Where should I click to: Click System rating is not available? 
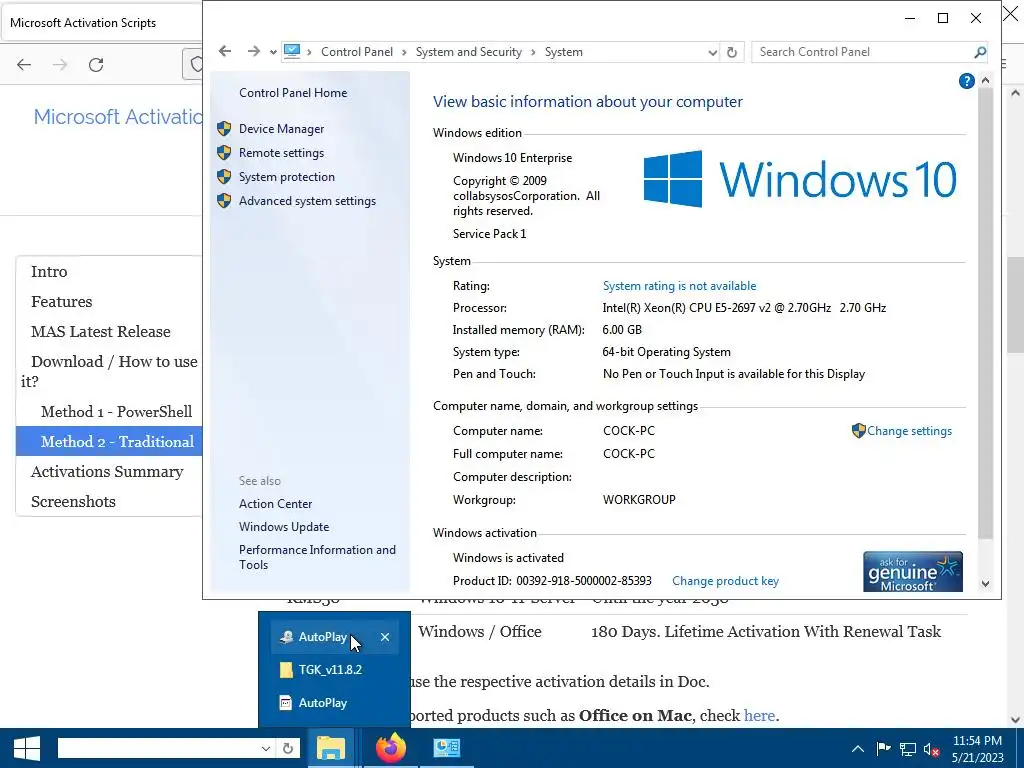(679, 285)
